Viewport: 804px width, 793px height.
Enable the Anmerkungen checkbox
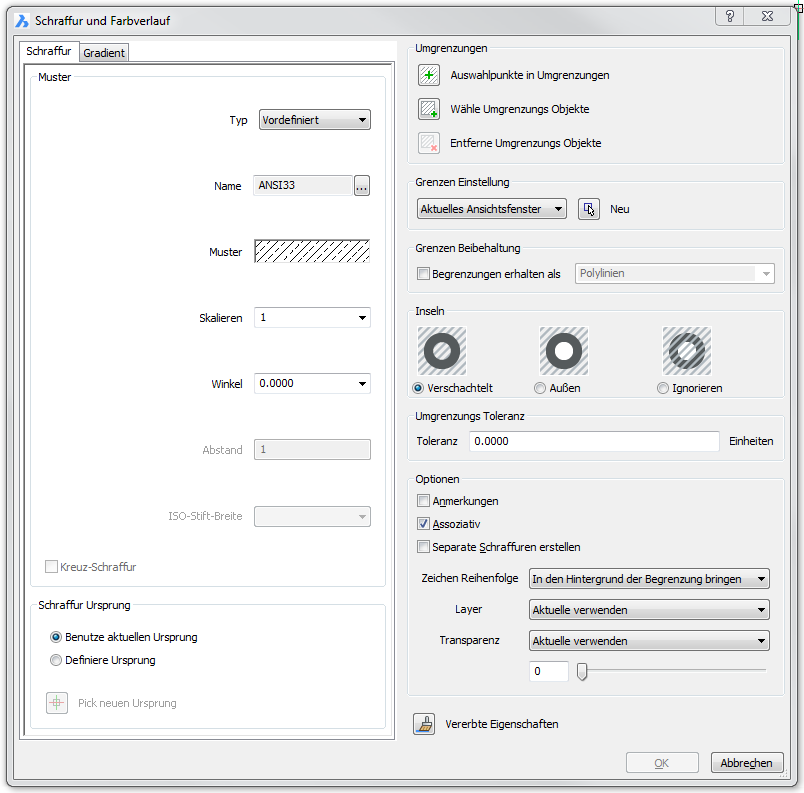pos(424,501)
